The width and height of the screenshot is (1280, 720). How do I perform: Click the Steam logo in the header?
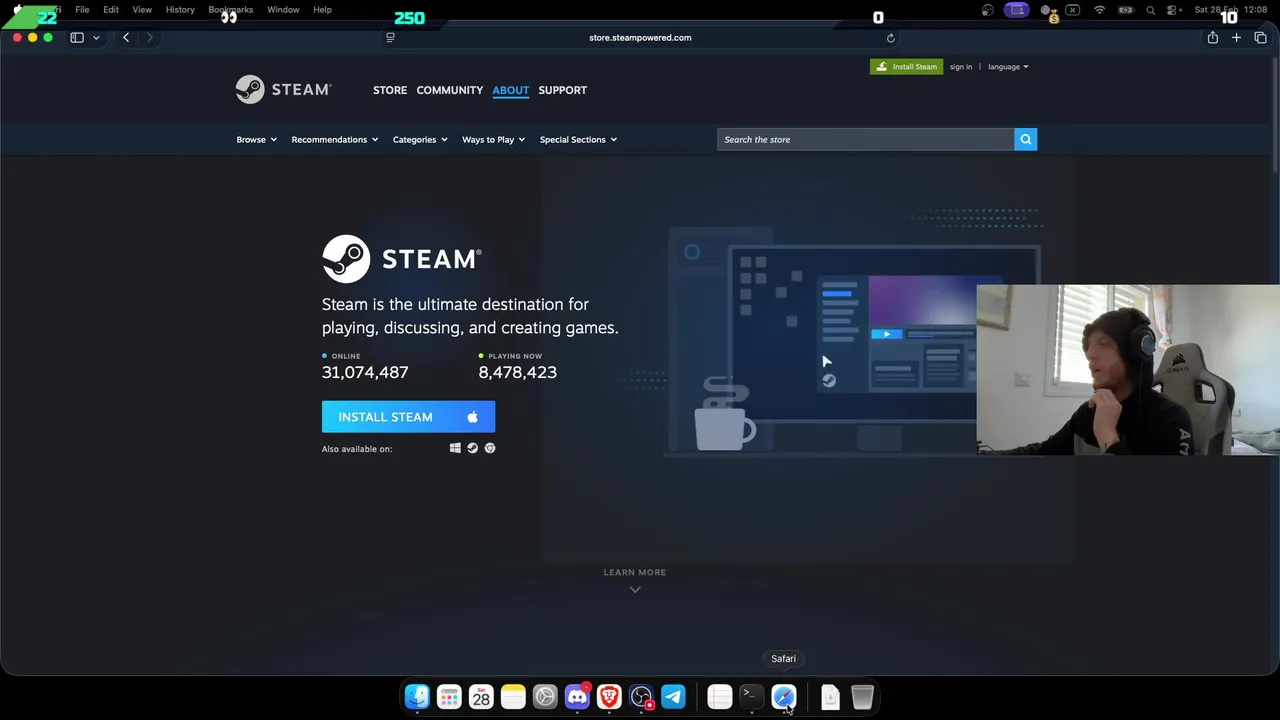(283, 89)
